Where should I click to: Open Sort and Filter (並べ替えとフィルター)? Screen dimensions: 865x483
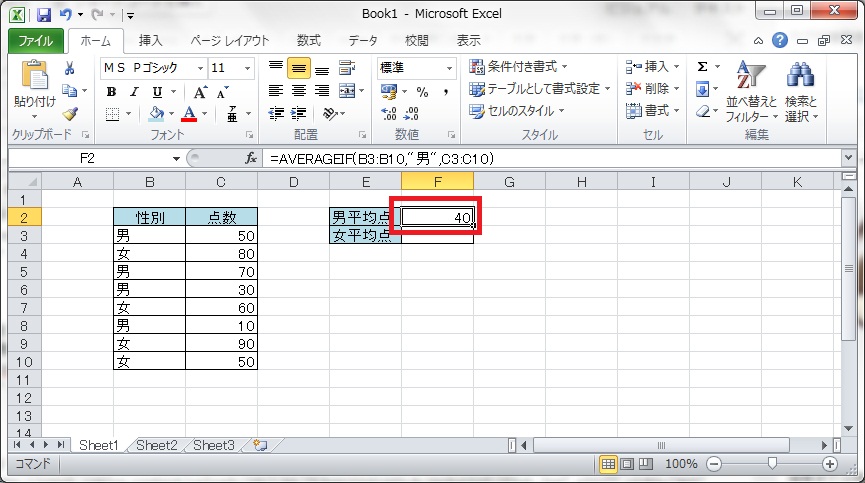pos(751,92)
